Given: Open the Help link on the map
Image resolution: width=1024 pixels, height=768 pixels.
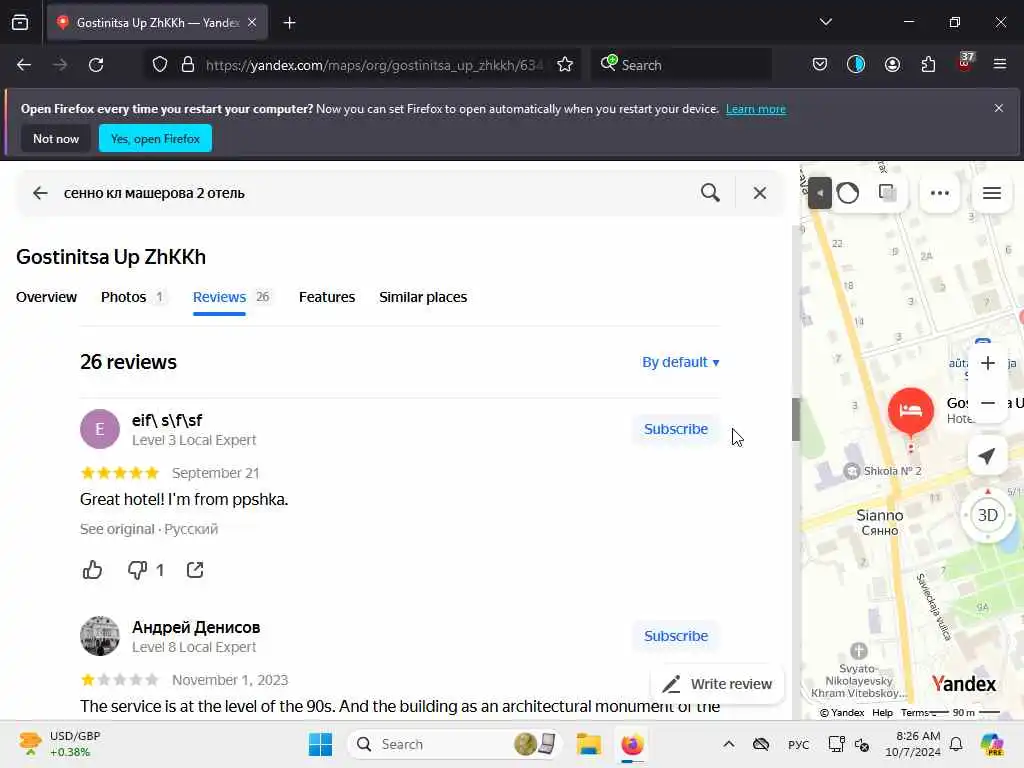Looking at the screenshot, I should point(882,712).
